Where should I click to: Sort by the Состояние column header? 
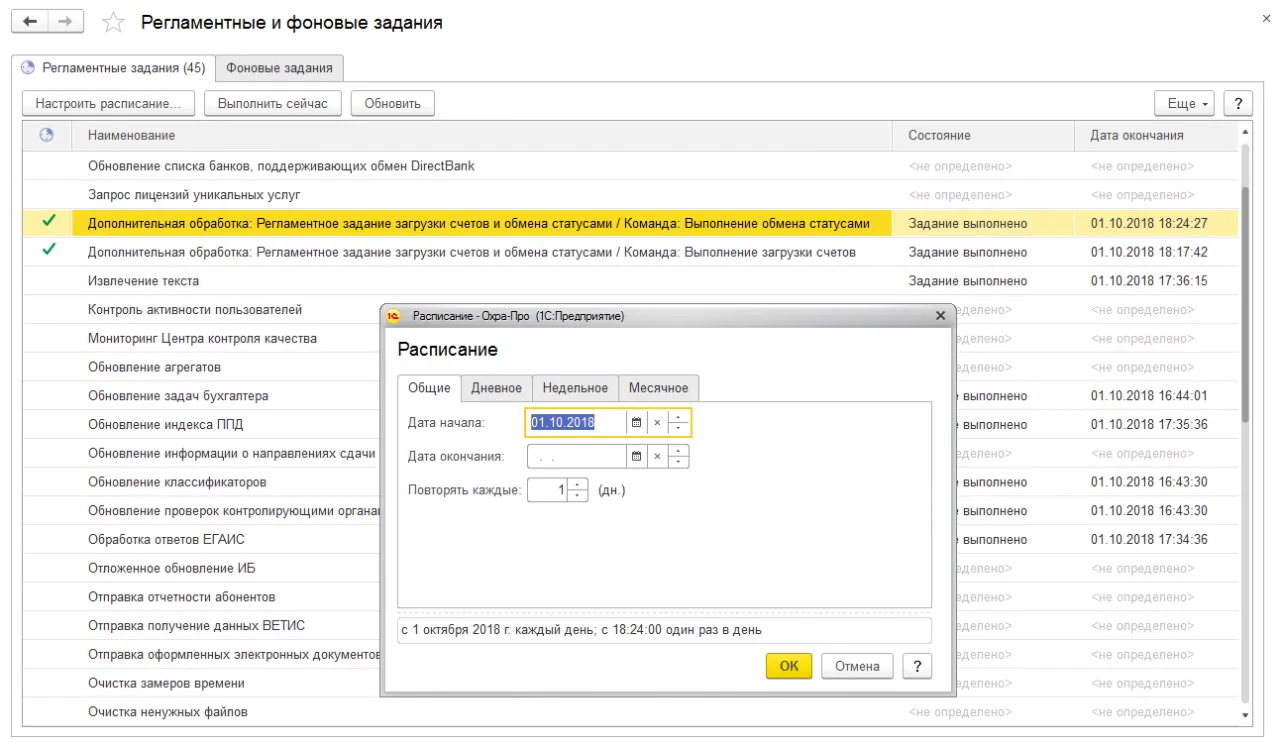(x=983, y=135)
